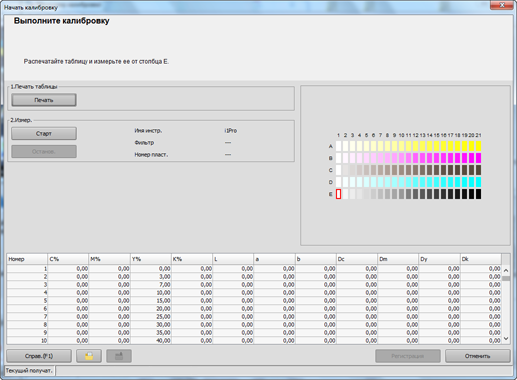The image size is (517, 380).
Task: Click the Печать button to print table
Action: 44,100
